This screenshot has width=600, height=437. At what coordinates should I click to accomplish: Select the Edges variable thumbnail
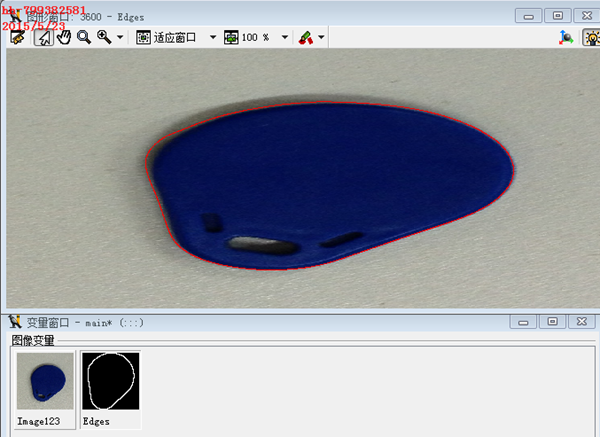111,381
